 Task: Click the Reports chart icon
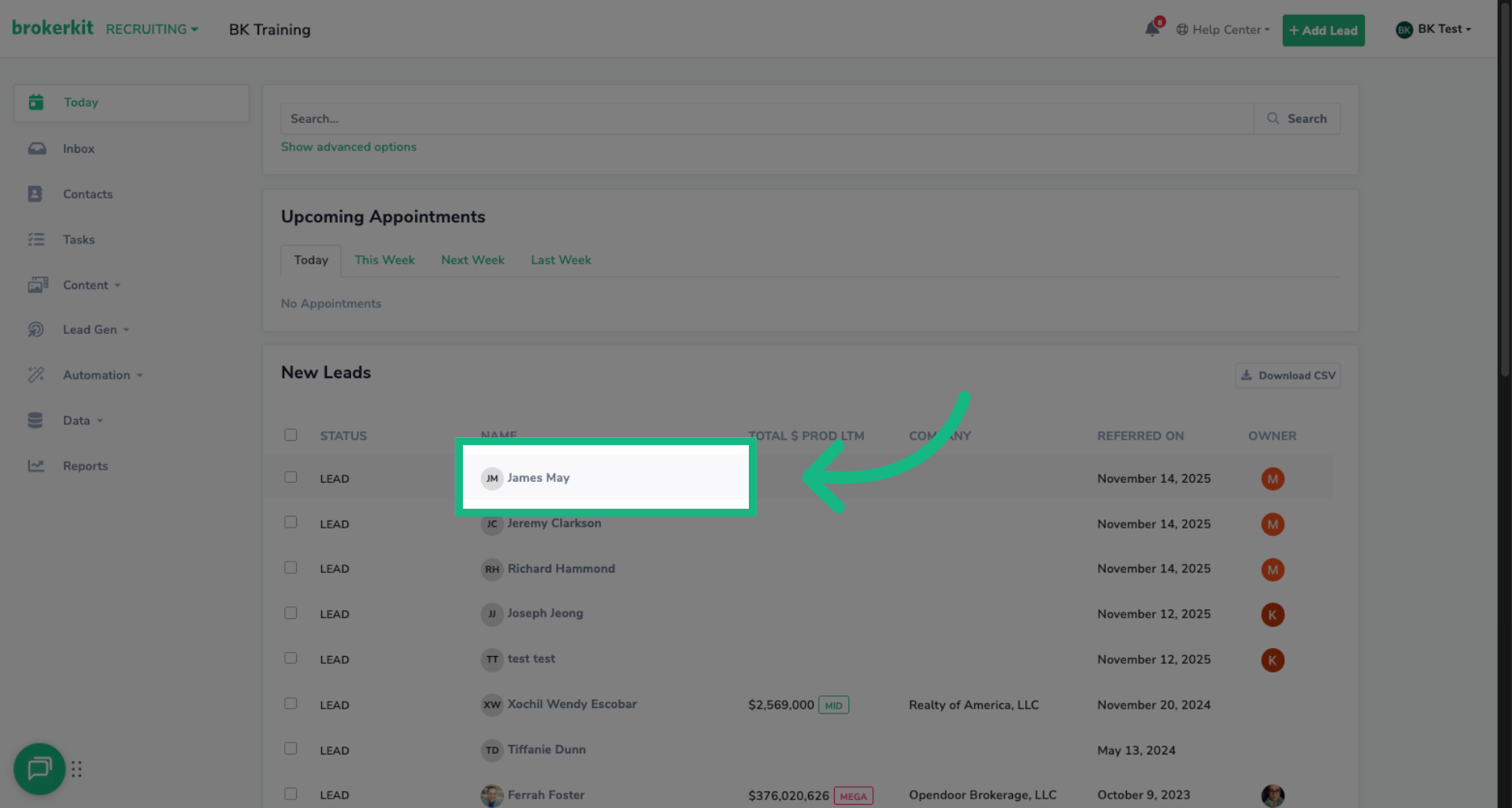[x=36, y=466]
